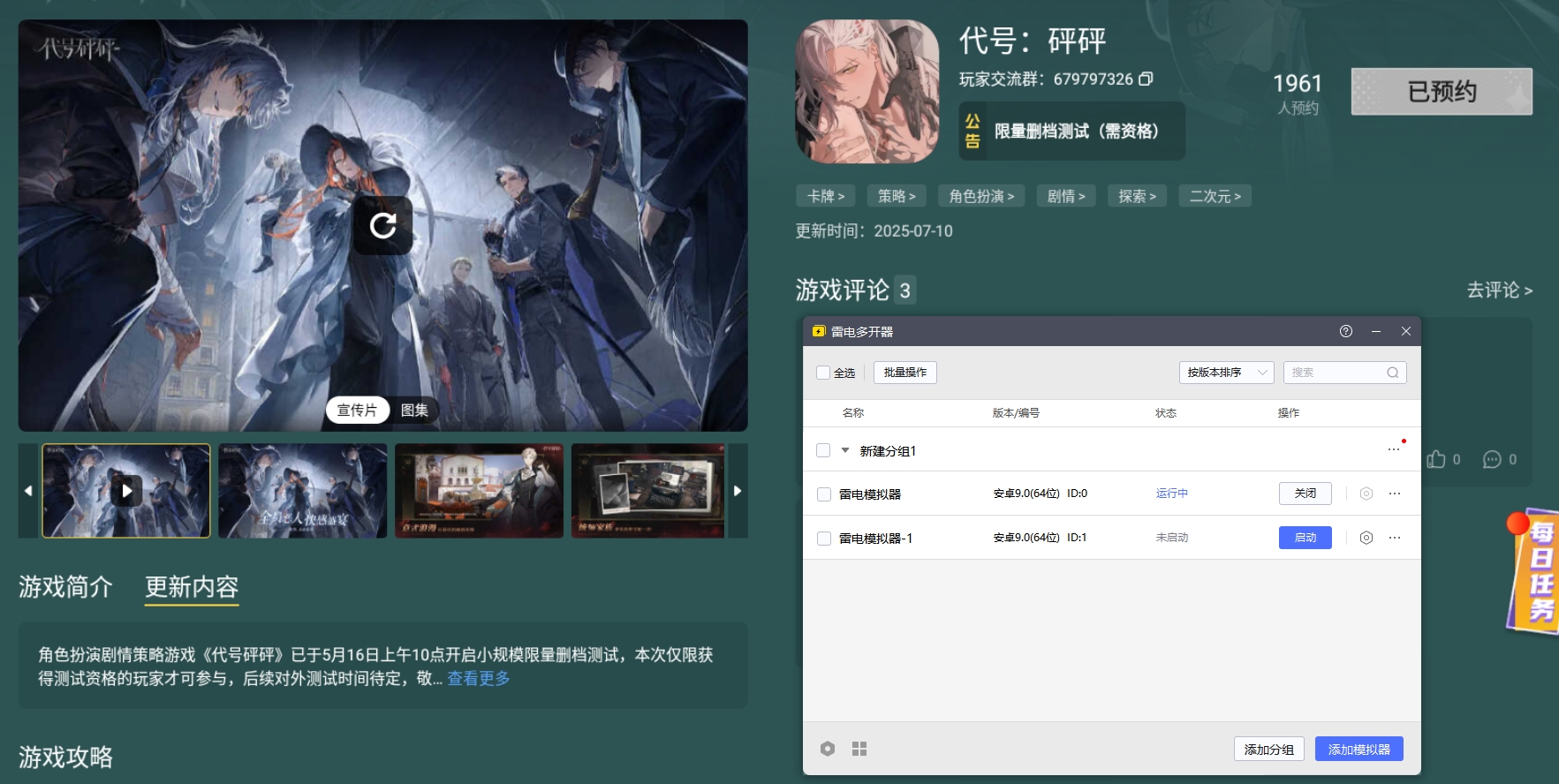Open multi-instance settings hexagon icon
The width and height of the screenshot is (1559, 784).
click(x=828, y=749)
